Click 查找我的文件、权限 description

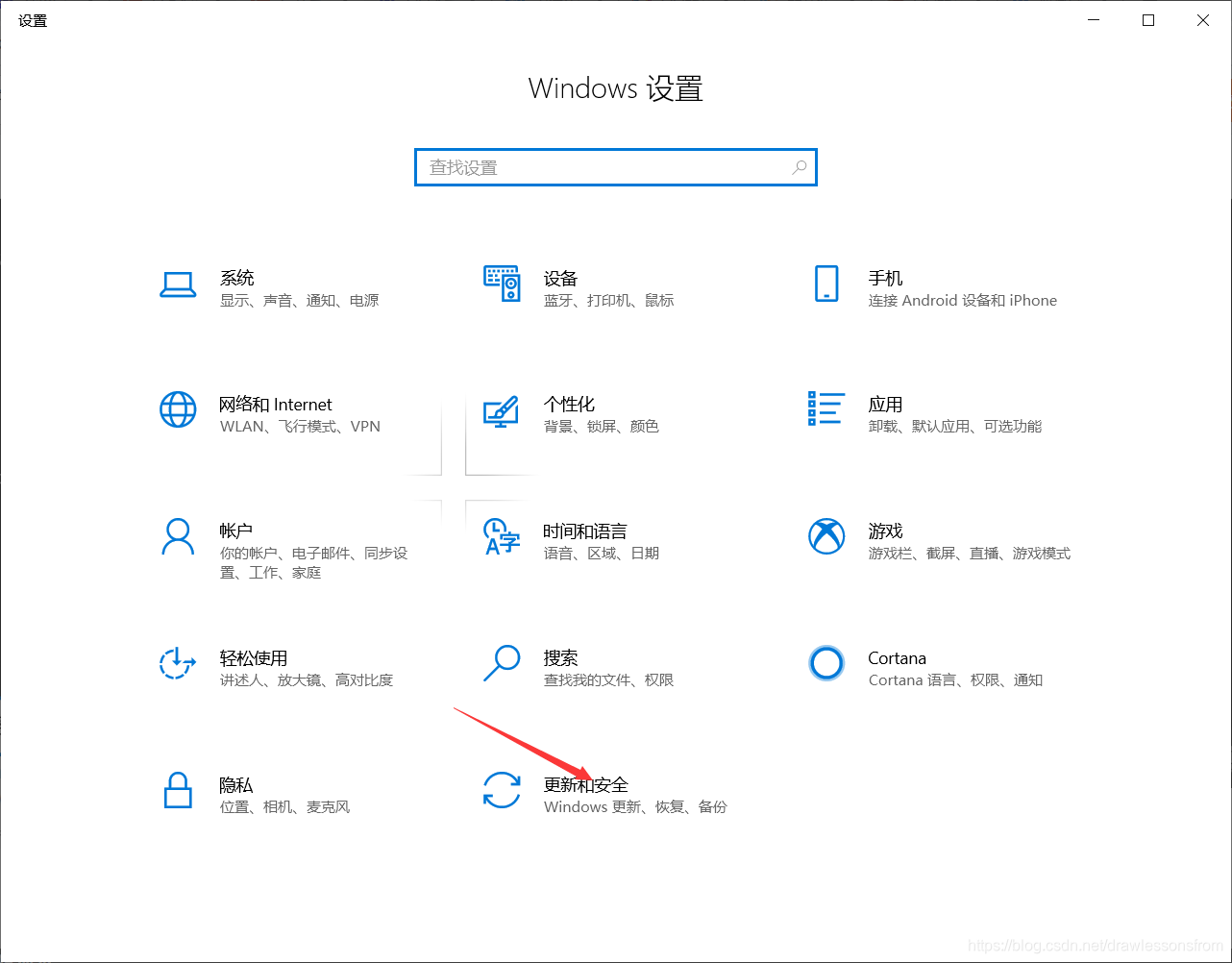(608, 680)
